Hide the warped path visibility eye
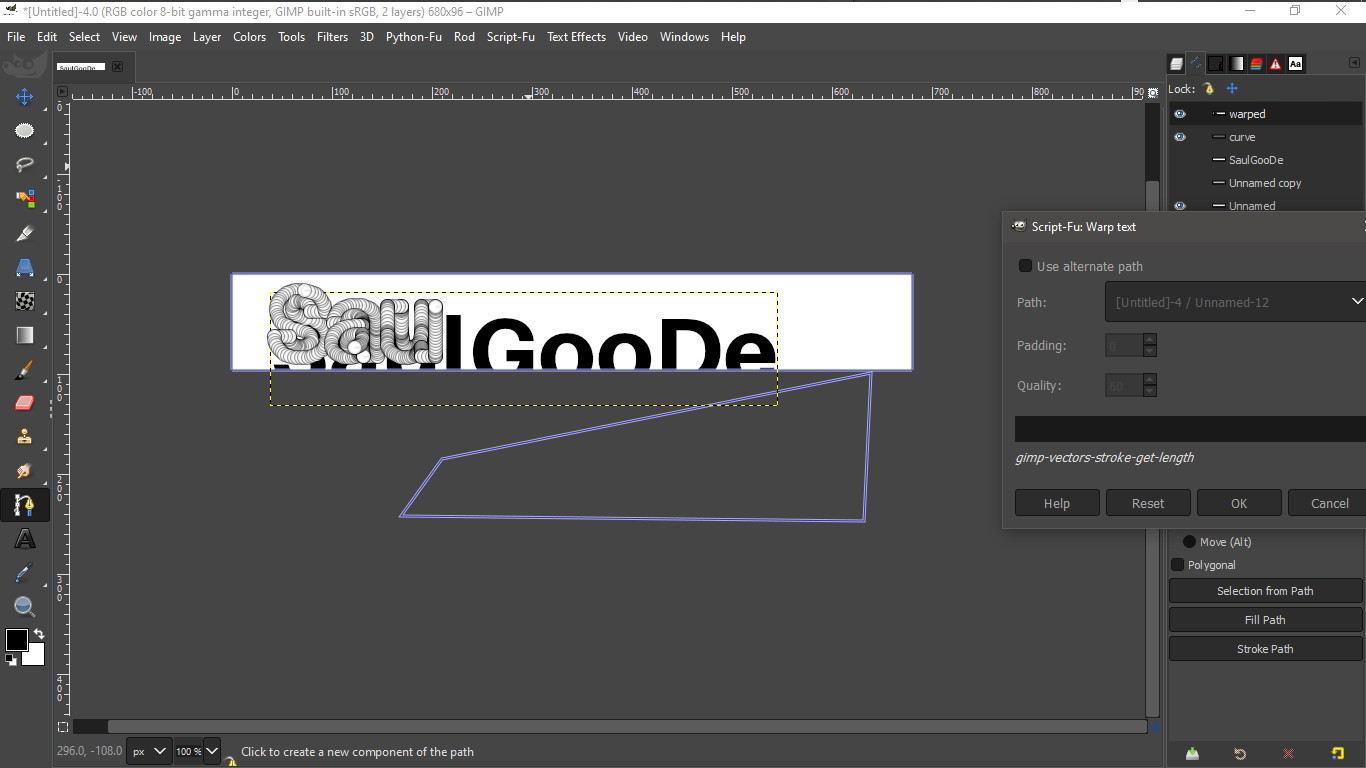This screenshot has width=1366, height=768. (1180, 114)
